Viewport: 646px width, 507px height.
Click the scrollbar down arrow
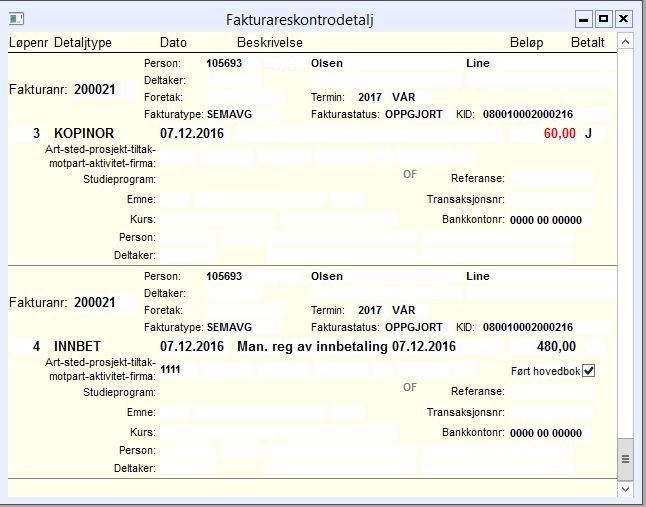[625, 489]
